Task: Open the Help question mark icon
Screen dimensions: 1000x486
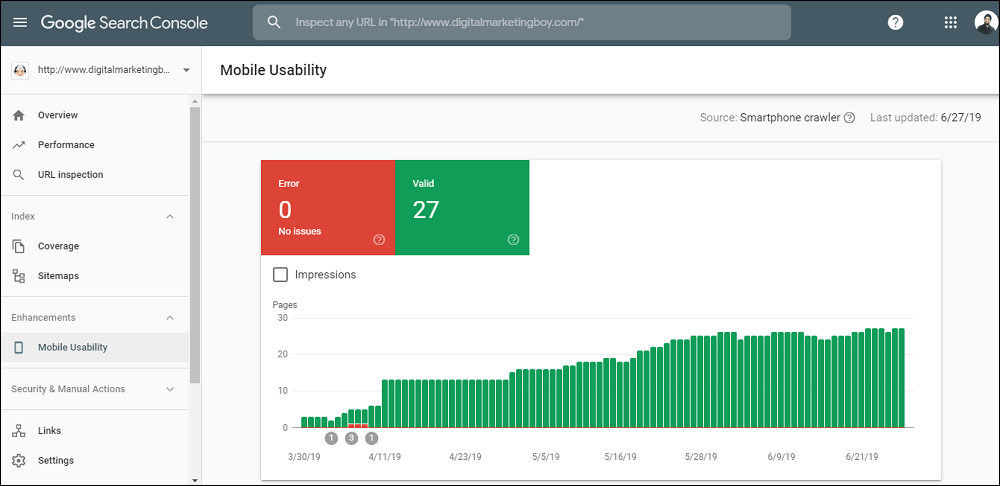Action: [895, 22]
